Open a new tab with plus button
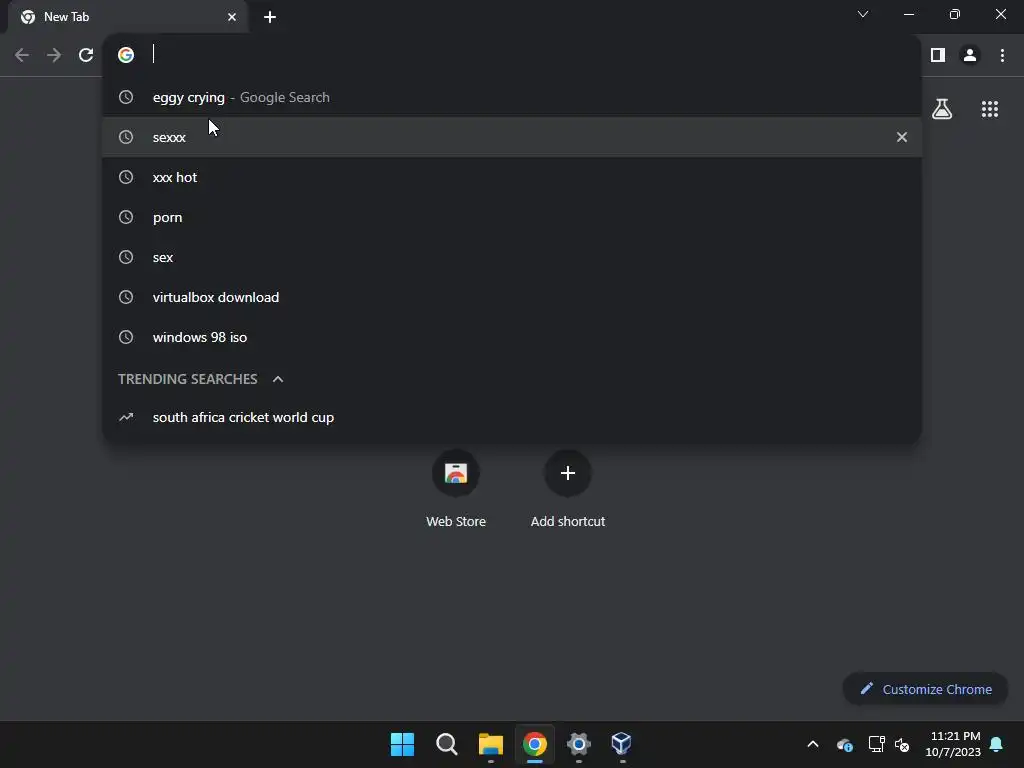The height and width of the screenshot is (768, 1024). [270, 17]
